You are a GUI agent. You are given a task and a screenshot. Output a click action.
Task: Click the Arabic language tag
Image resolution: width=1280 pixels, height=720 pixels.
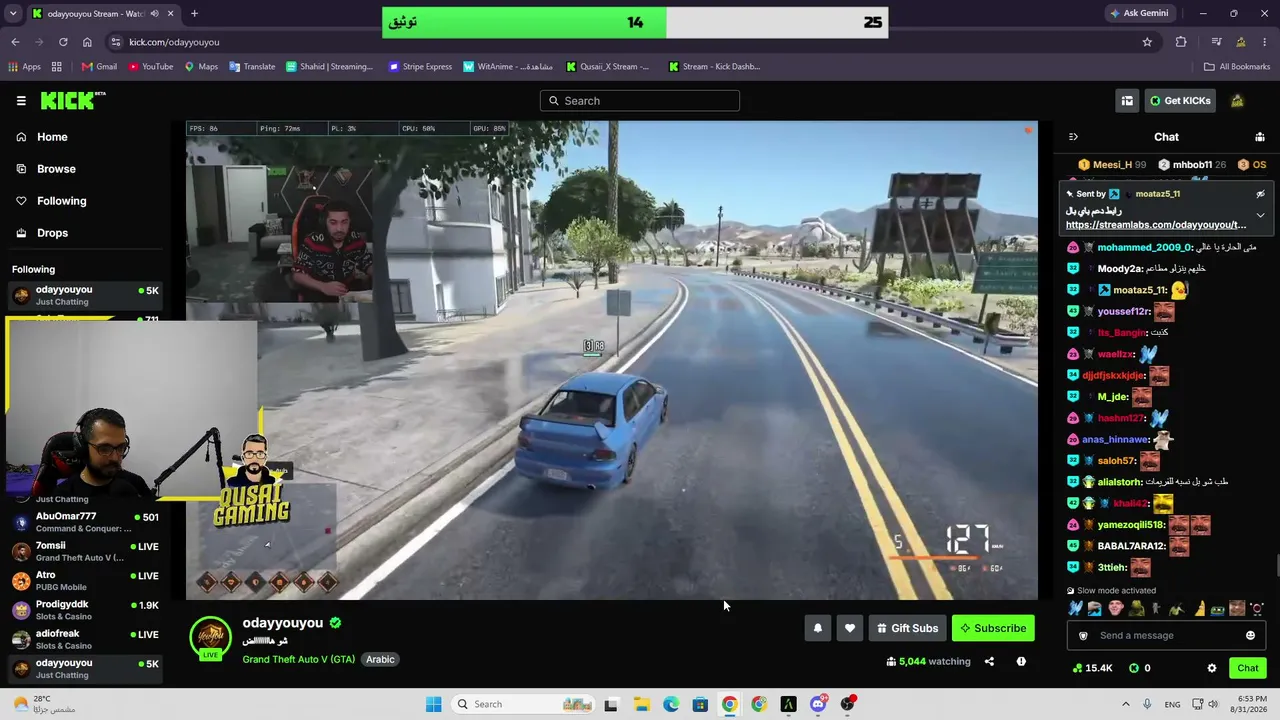380,659
